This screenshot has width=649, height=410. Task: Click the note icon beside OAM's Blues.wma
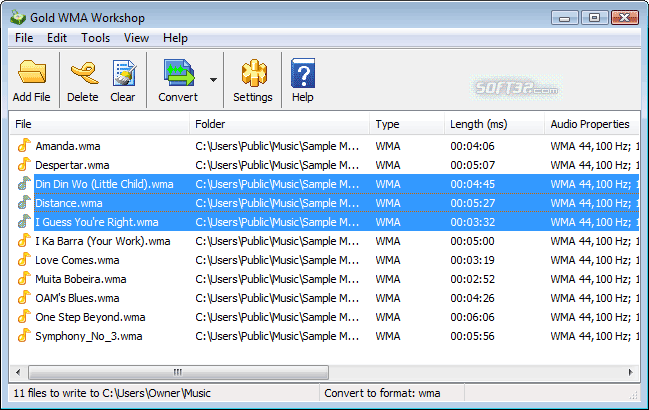click(x=24, y=298)
